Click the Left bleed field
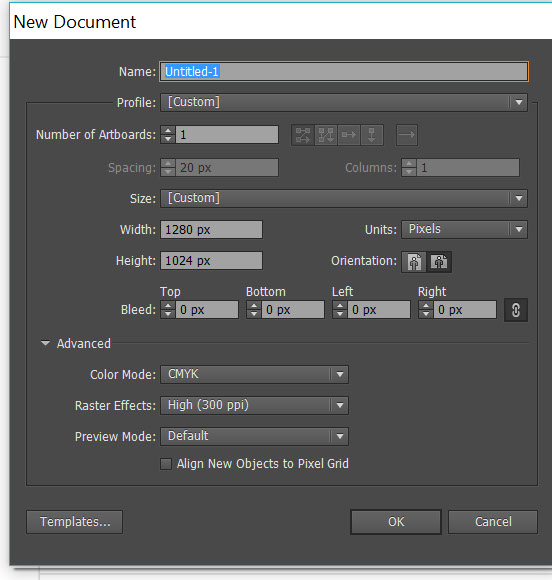The width and height of the screenshot is (552, 580). click(378, 310)
